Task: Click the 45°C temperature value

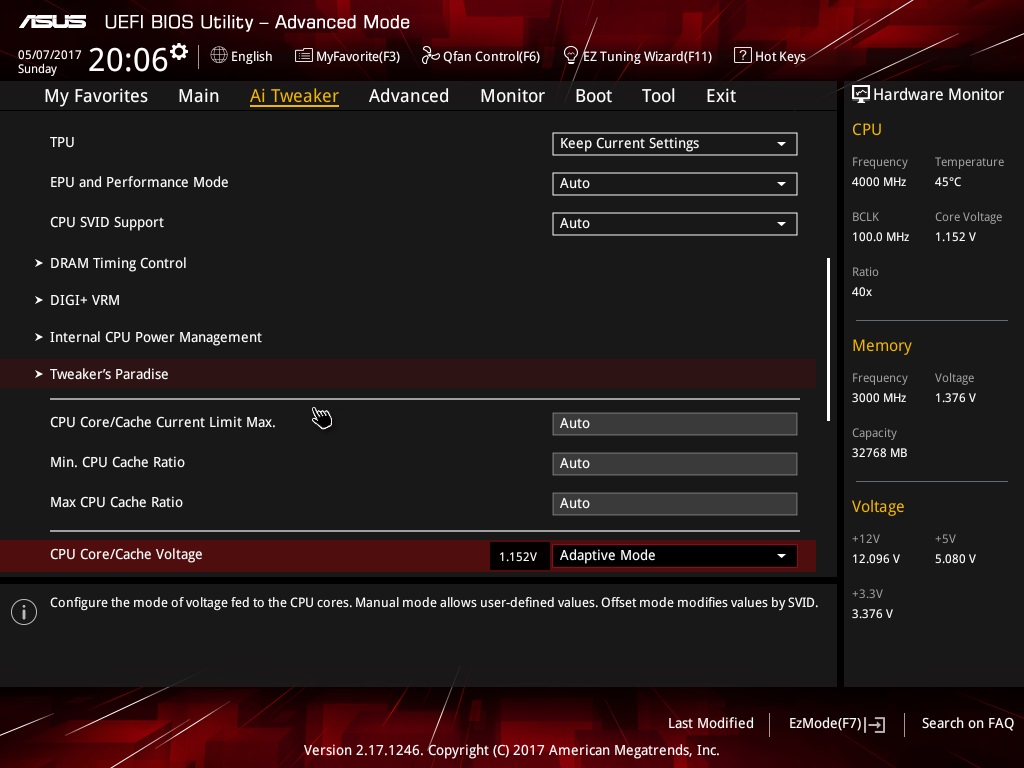Action: pos(948,182)
